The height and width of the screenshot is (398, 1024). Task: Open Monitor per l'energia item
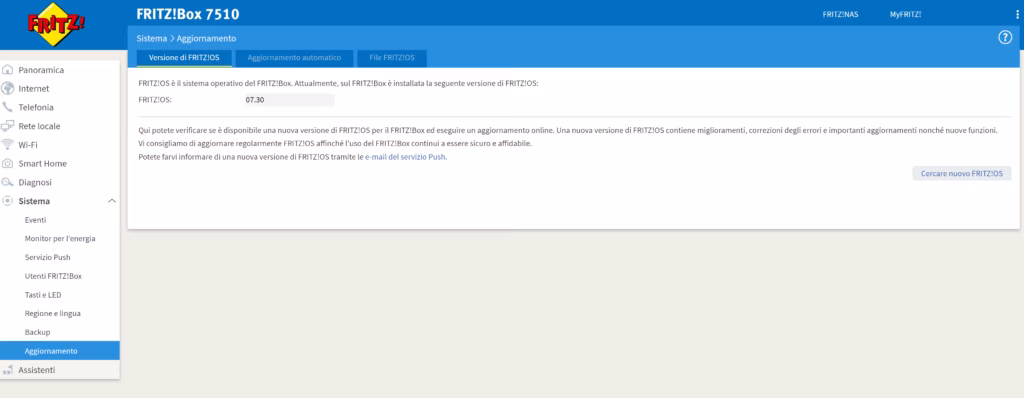[59, 239]
